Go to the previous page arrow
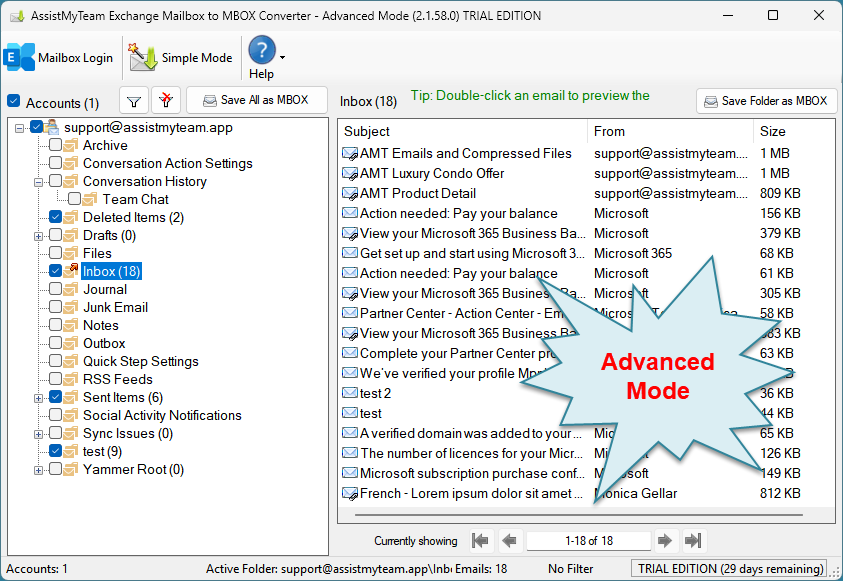The width and height of the screenshot is (843, 581). [x=509, y=541]
